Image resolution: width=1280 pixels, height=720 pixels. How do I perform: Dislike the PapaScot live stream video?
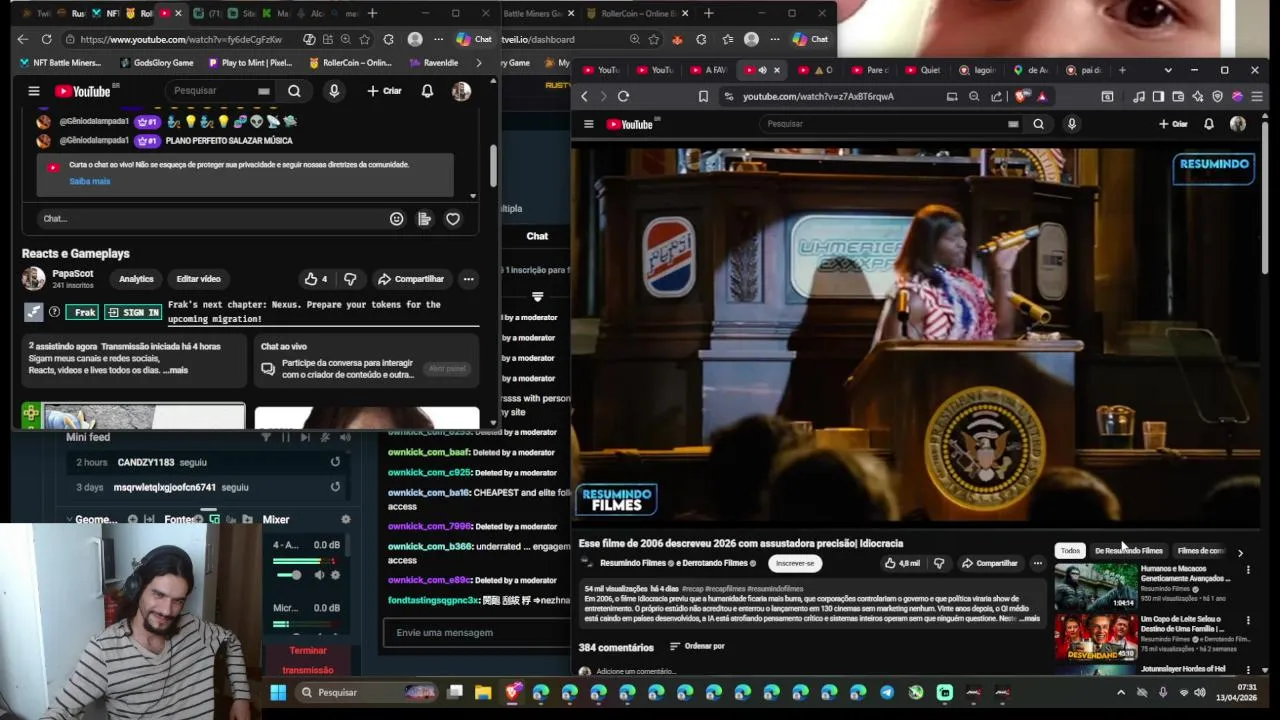coord(350,279)
